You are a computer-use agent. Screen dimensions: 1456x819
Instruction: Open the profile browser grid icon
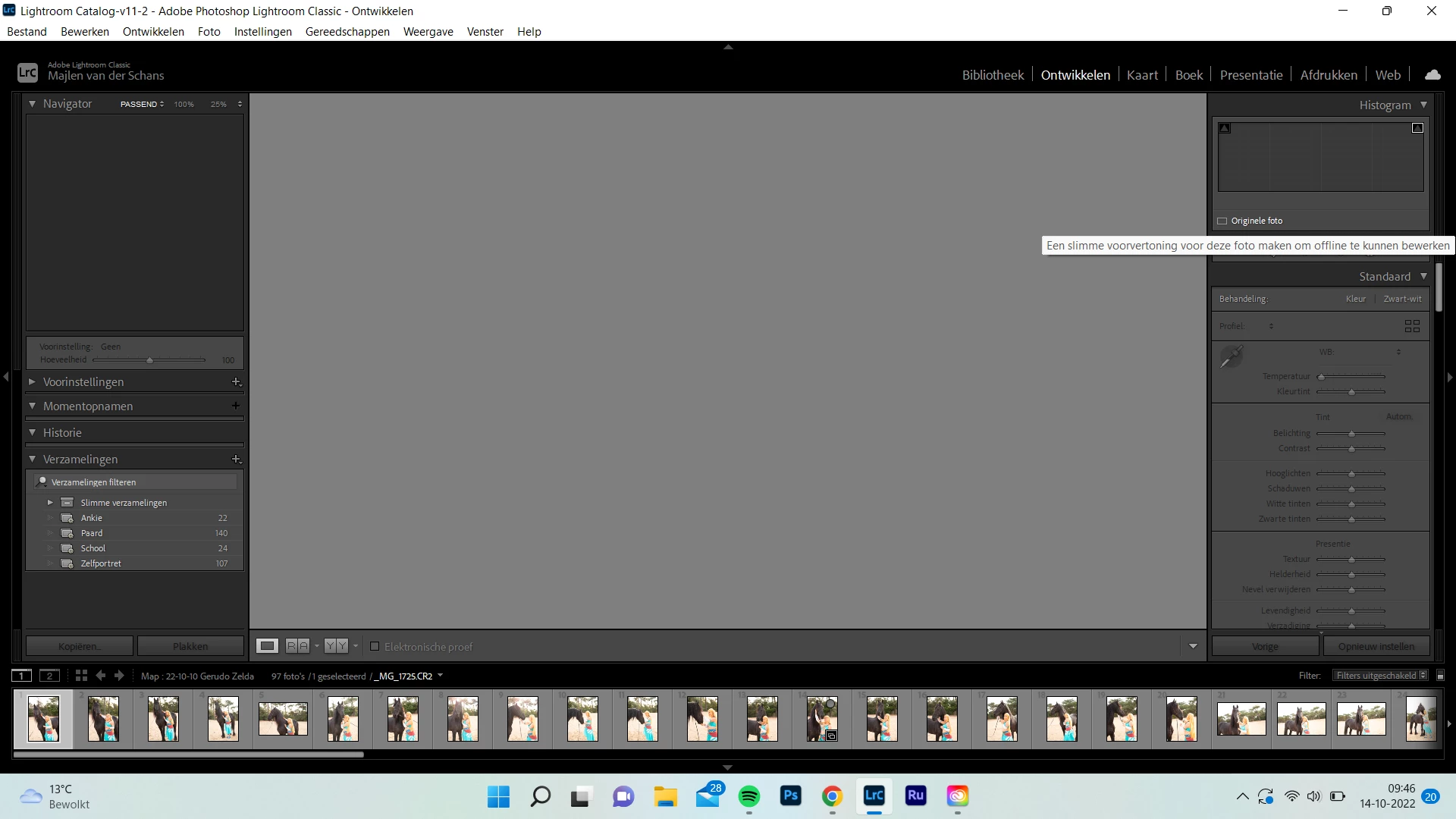coord(1412,326)
